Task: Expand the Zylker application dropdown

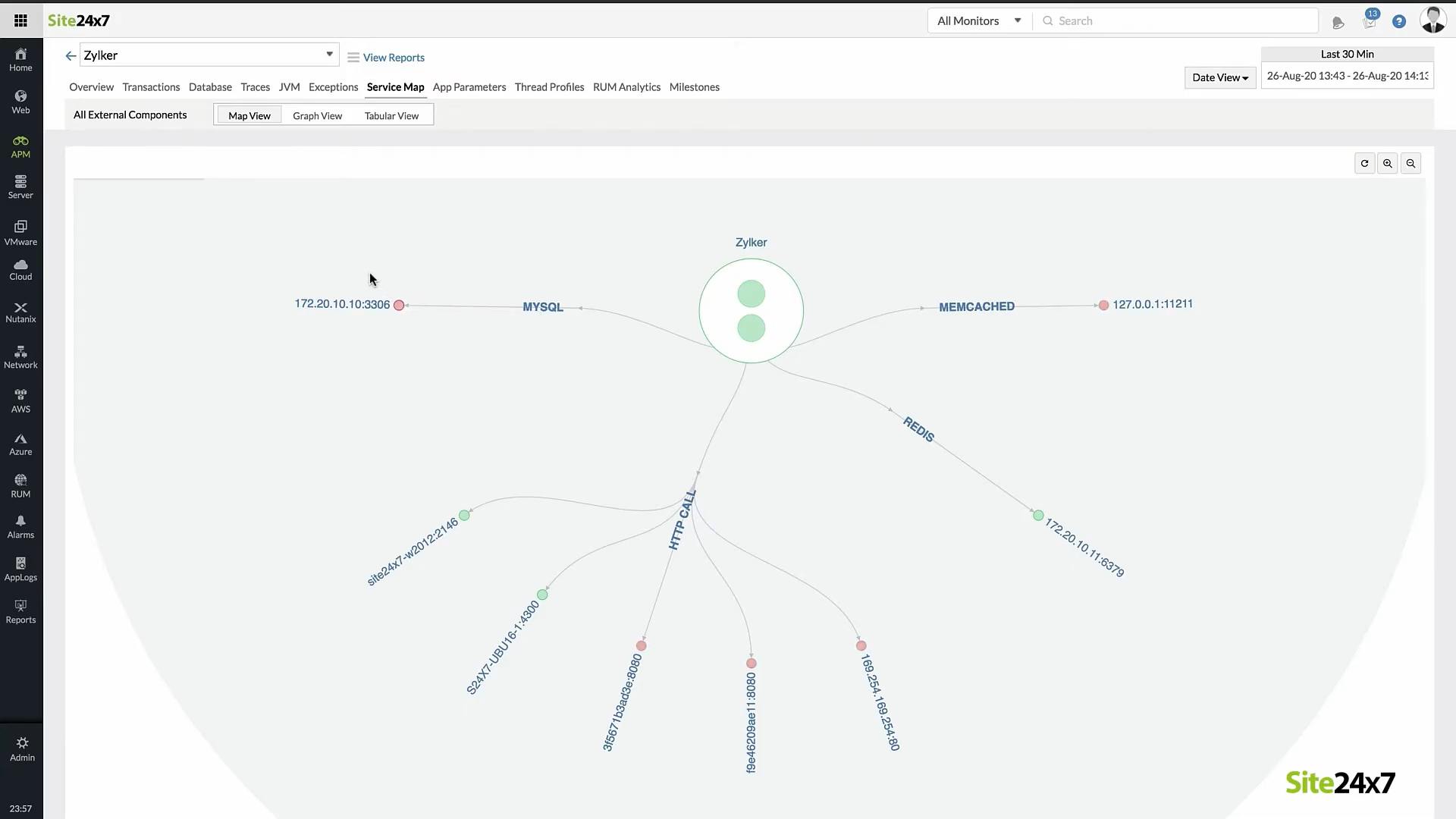Action: point(209,55)
